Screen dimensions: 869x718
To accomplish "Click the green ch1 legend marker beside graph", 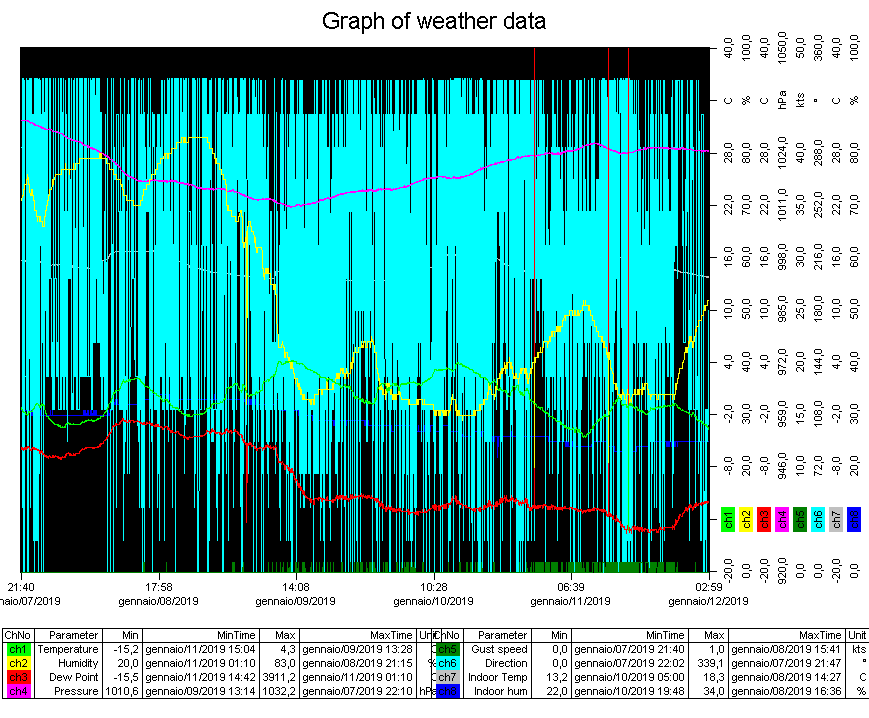I will point(728,518).
